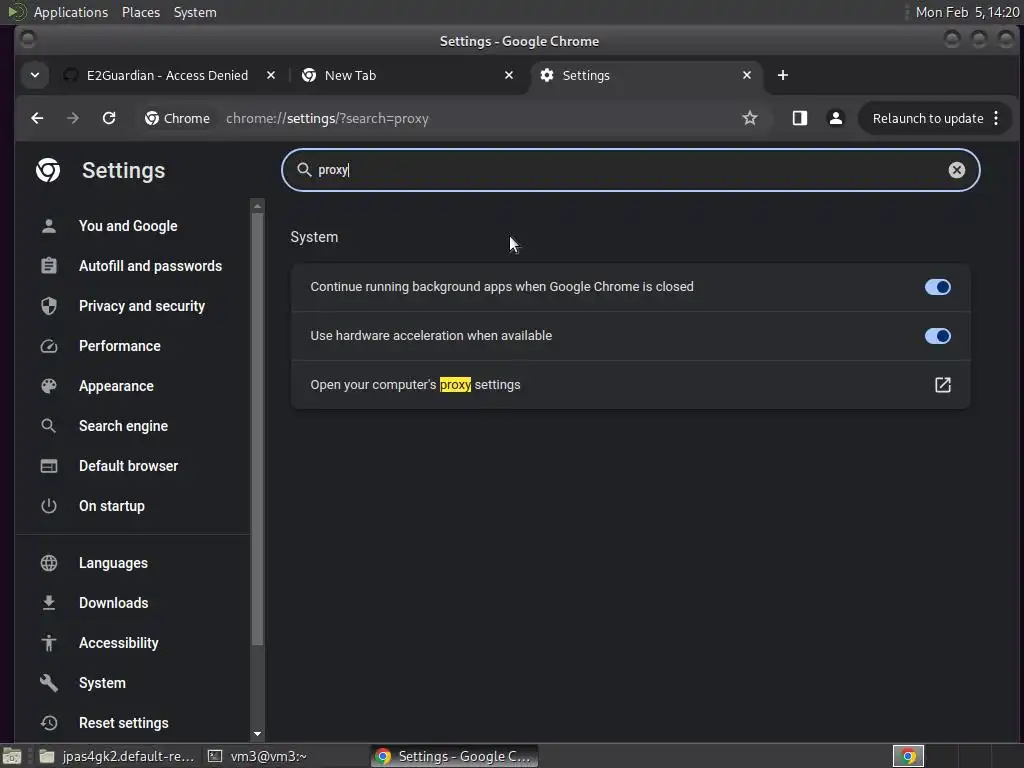Open Appearance settings section
Viewport: 1024px width, 768px height.
tap(116, 386)
